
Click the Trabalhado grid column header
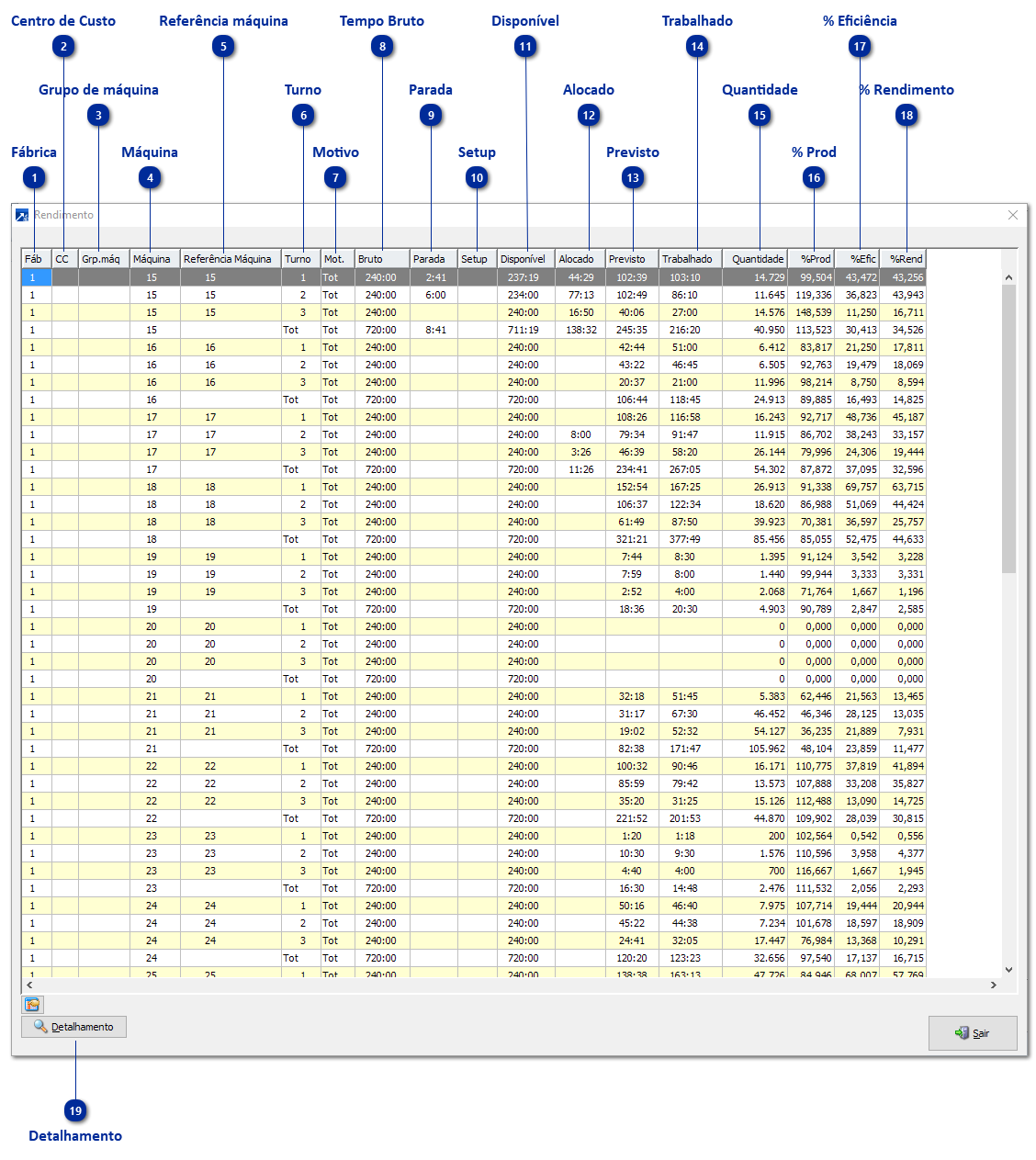pos(691,259)
